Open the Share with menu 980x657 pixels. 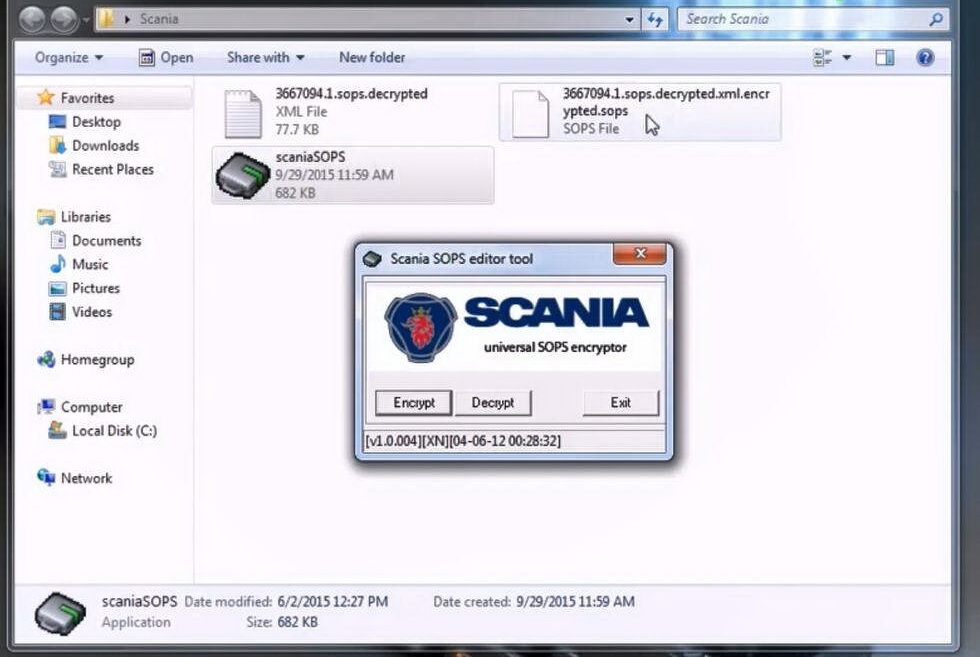tap(266, 58)
